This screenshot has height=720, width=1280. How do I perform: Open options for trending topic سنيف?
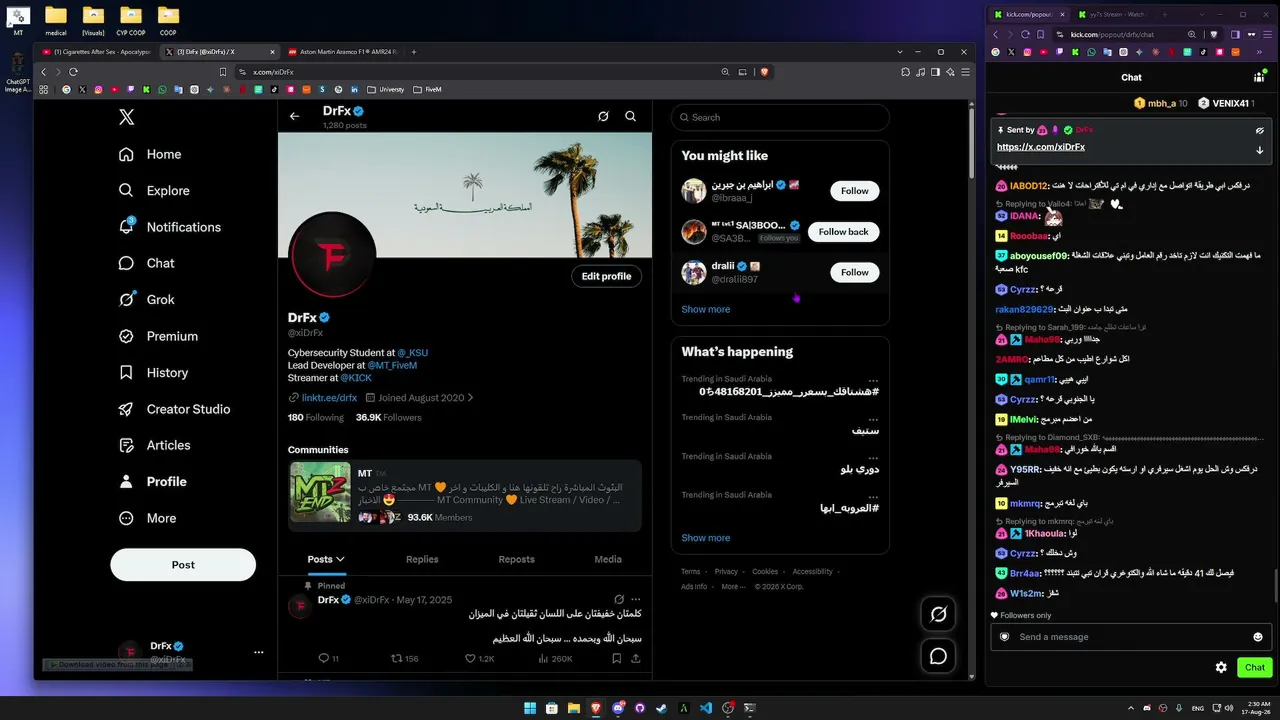coord(873,419)
